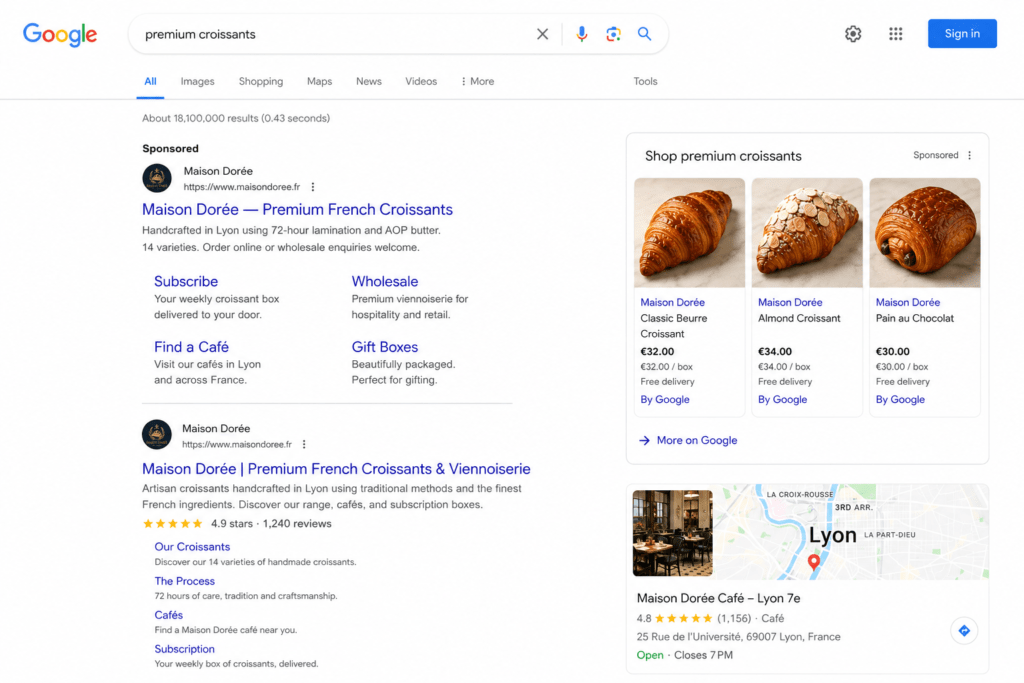The image size is (1024, 683).
Task: Open Maison Dorée Café – Lyon 7e listing
Action: point(718,598)
